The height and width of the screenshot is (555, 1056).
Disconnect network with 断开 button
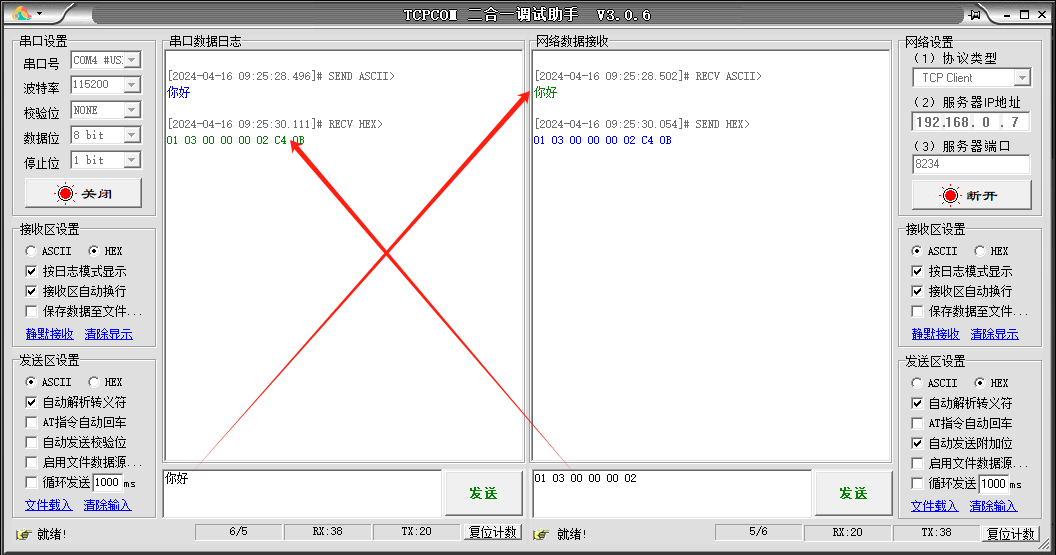pyautogui.click(x=971, y=195)
